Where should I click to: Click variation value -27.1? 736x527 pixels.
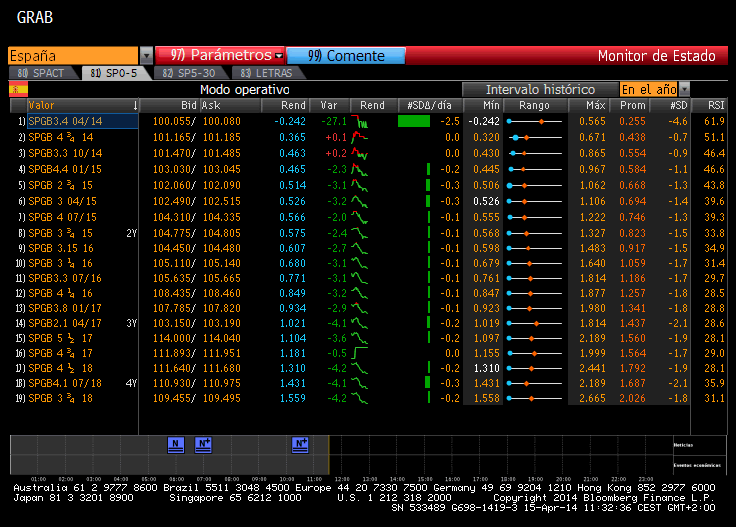pos(334,122)
